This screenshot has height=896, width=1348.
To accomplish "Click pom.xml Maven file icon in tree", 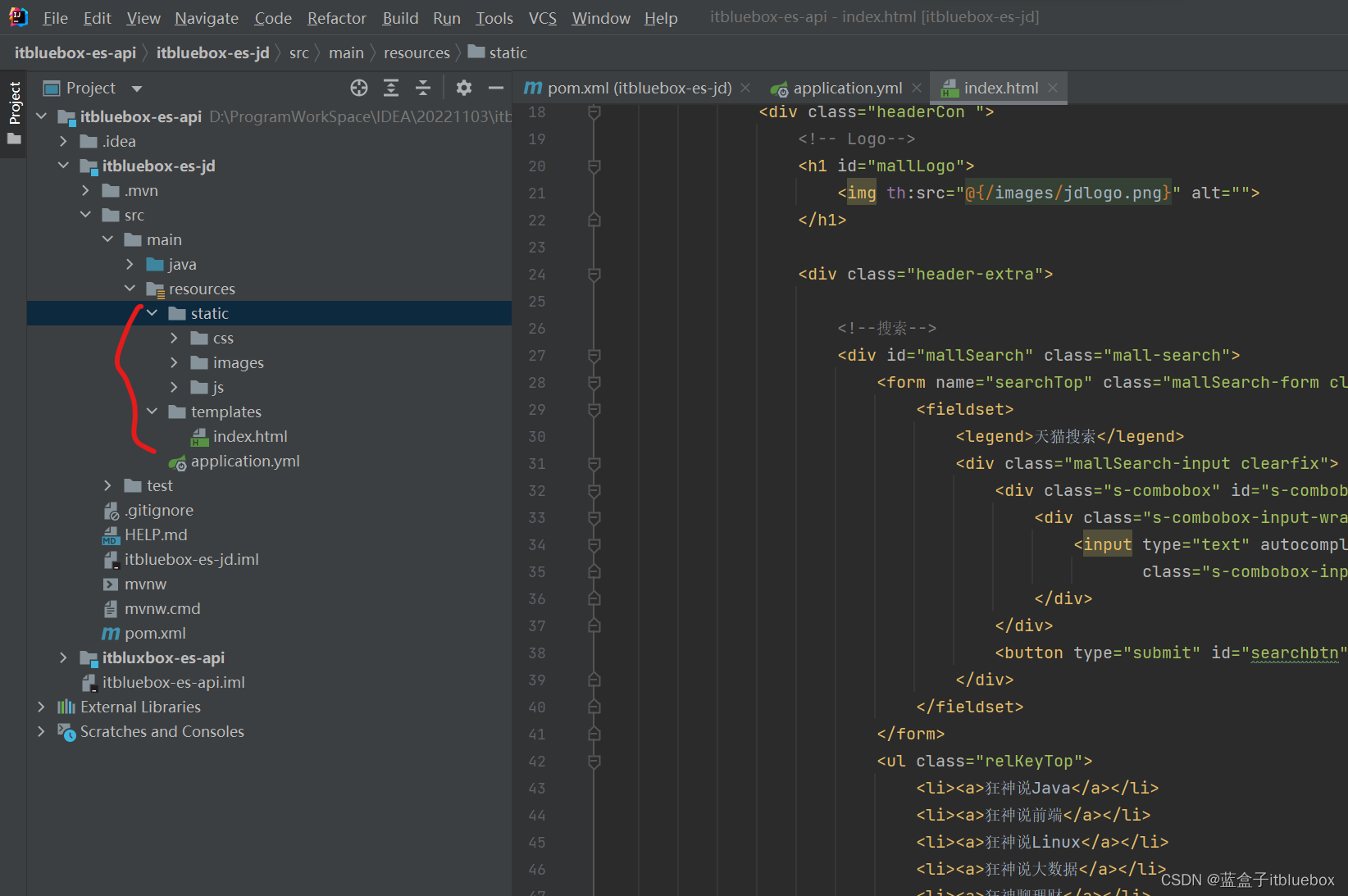I will tap(111, 633).
